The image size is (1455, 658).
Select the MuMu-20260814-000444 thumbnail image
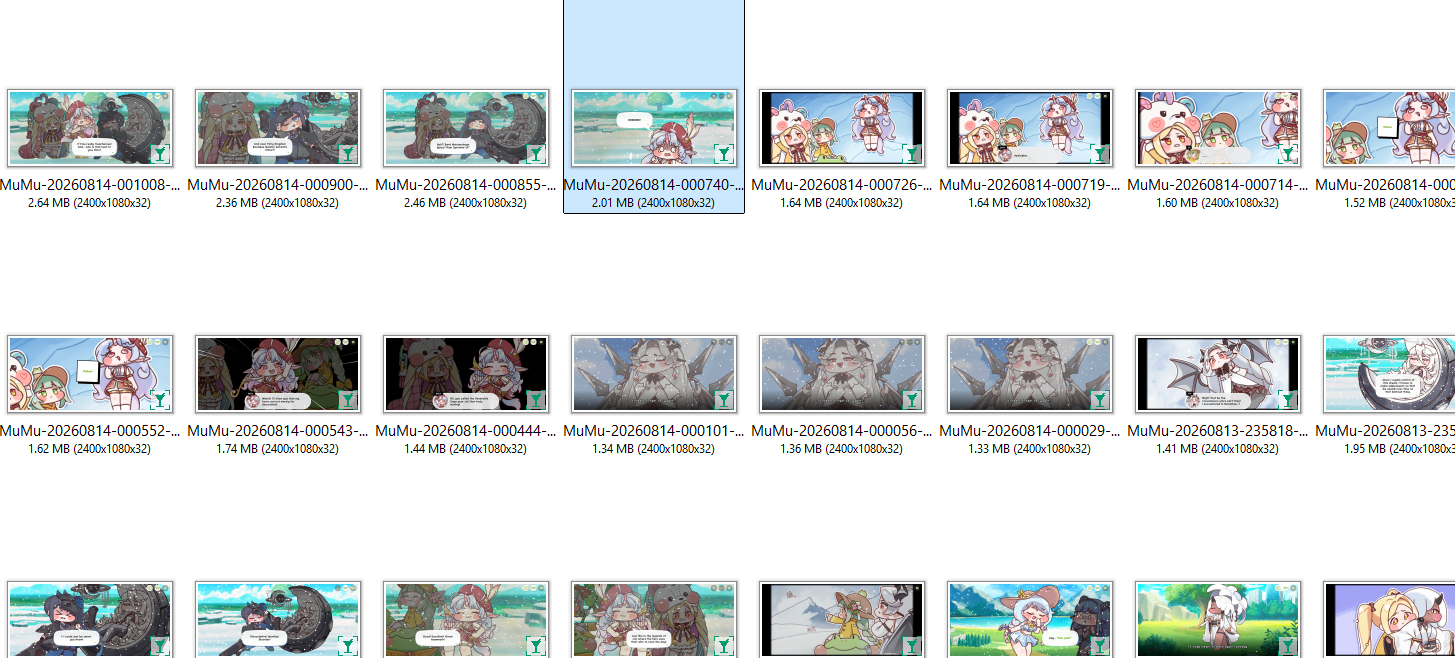pyautogui.click(x=466, y=374)
